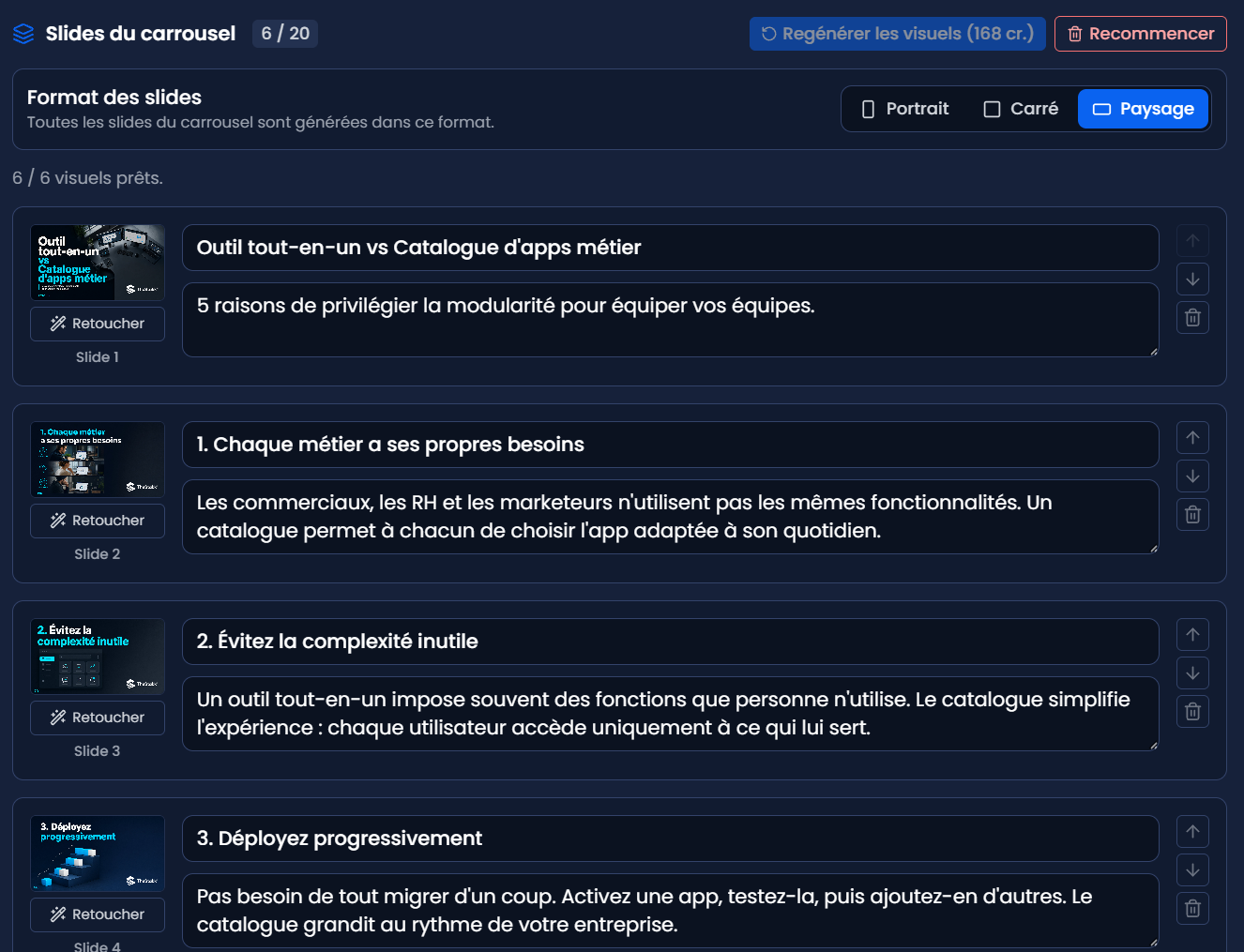1244x952 pixels.
Task: Edit title '1. Chaque métier a ses propres besoins'
Action: click(x=671, y=445)
